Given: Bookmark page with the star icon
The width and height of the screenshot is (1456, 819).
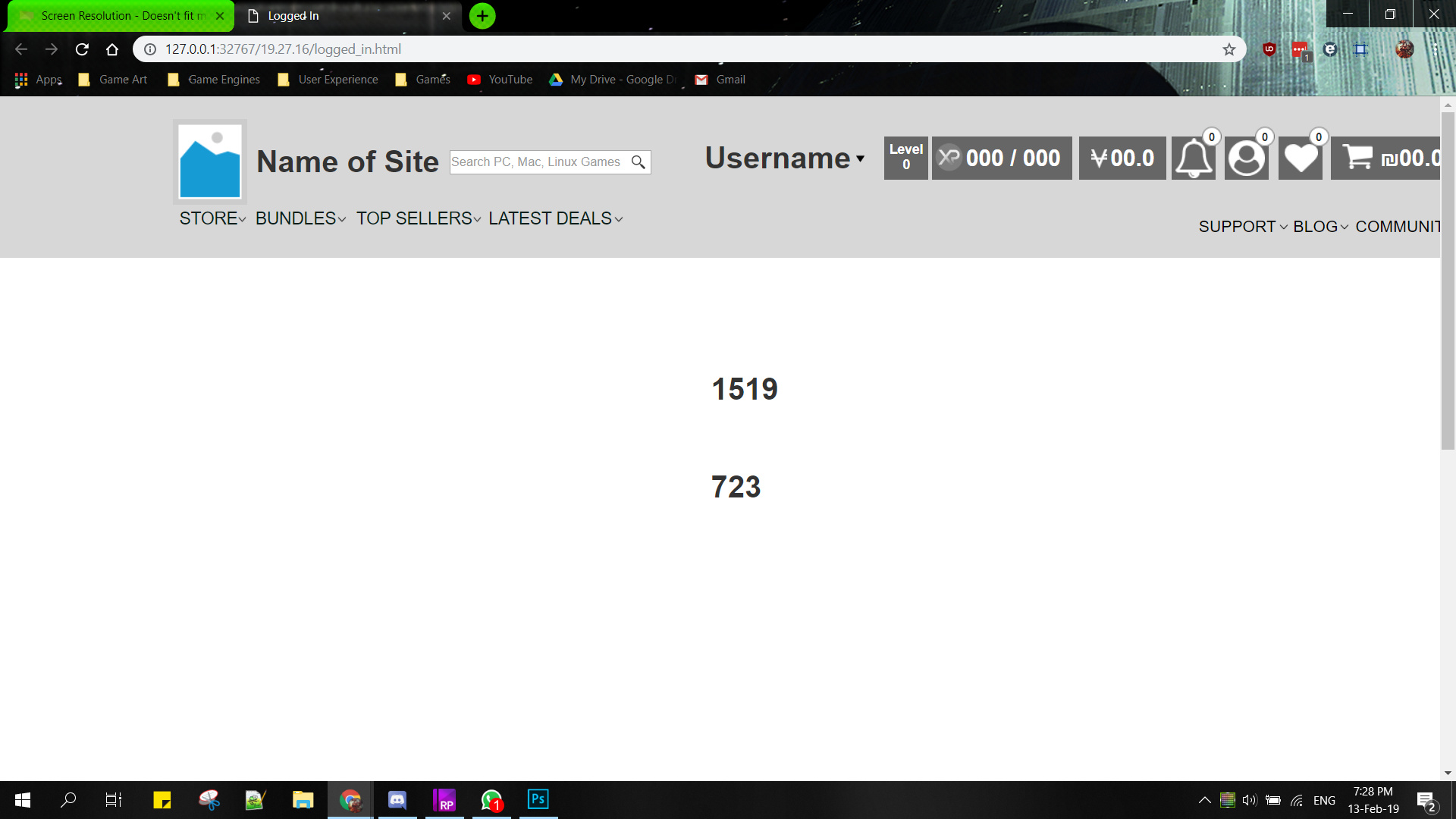Looking at the screenshot, I should point(1228,49).
